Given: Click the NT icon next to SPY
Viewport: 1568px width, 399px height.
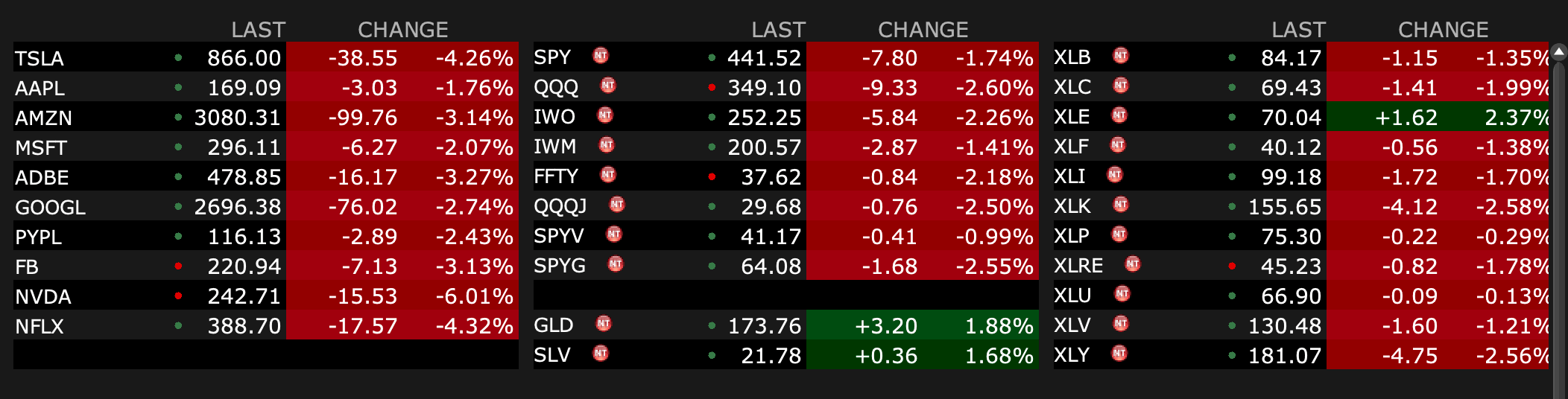Looking at the screenshot, I should 601,56.
